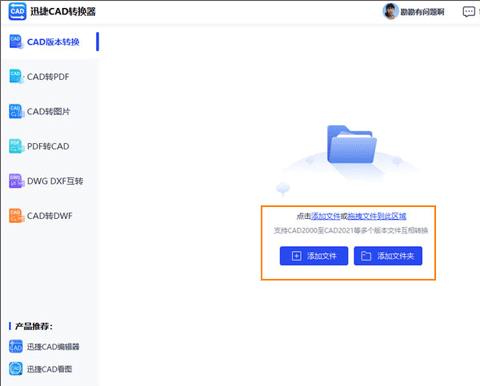Click the 添加文件 button

[314, 256]
